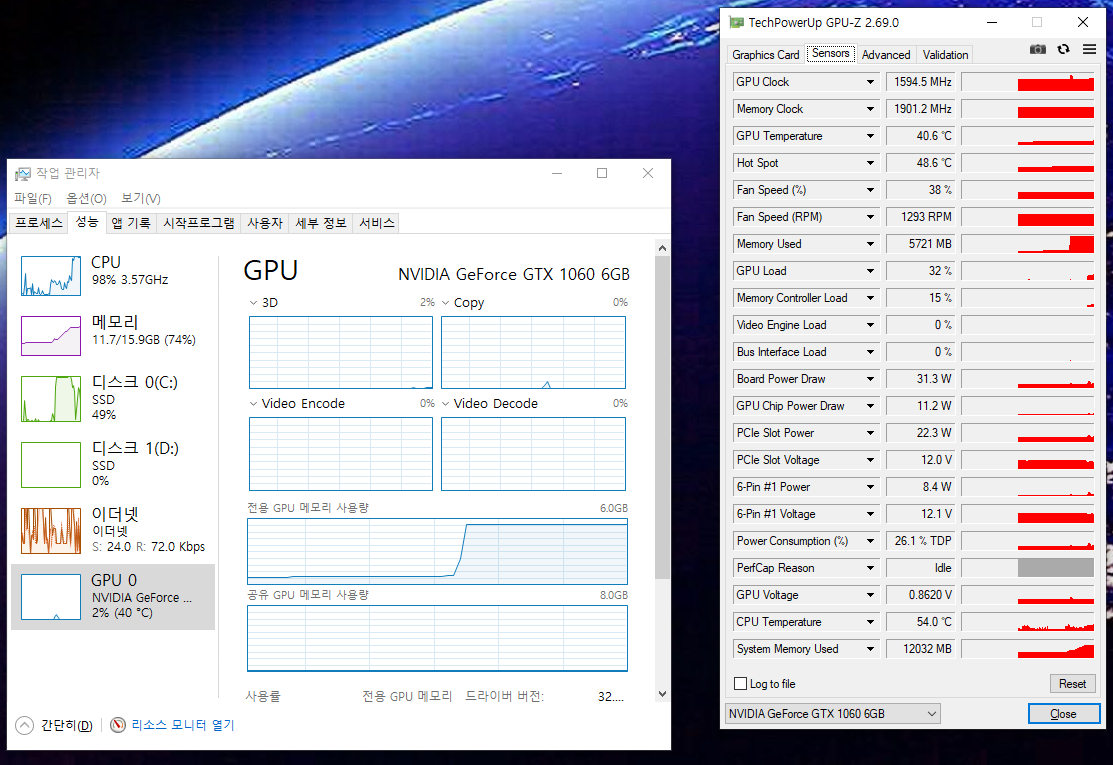
Task: Click the Task Manager title bar icon
Action: coord(23,173)
